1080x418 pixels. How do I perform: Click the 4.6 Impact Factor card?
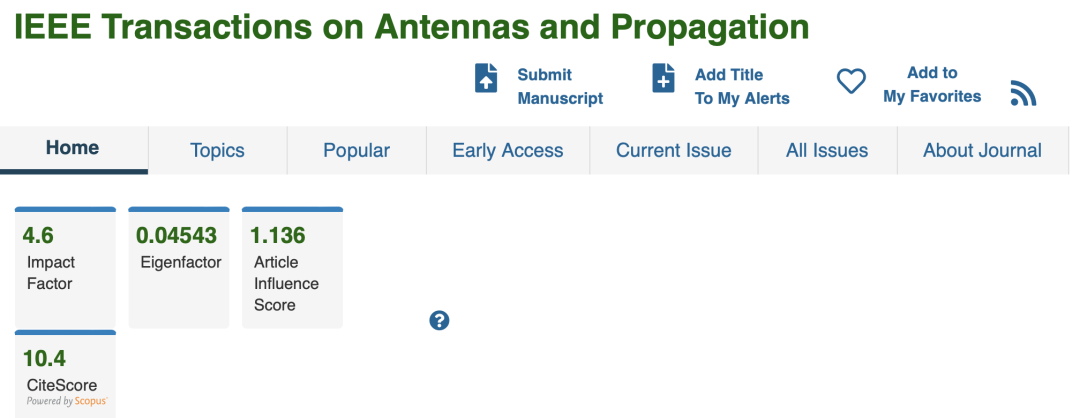[65, 266]
